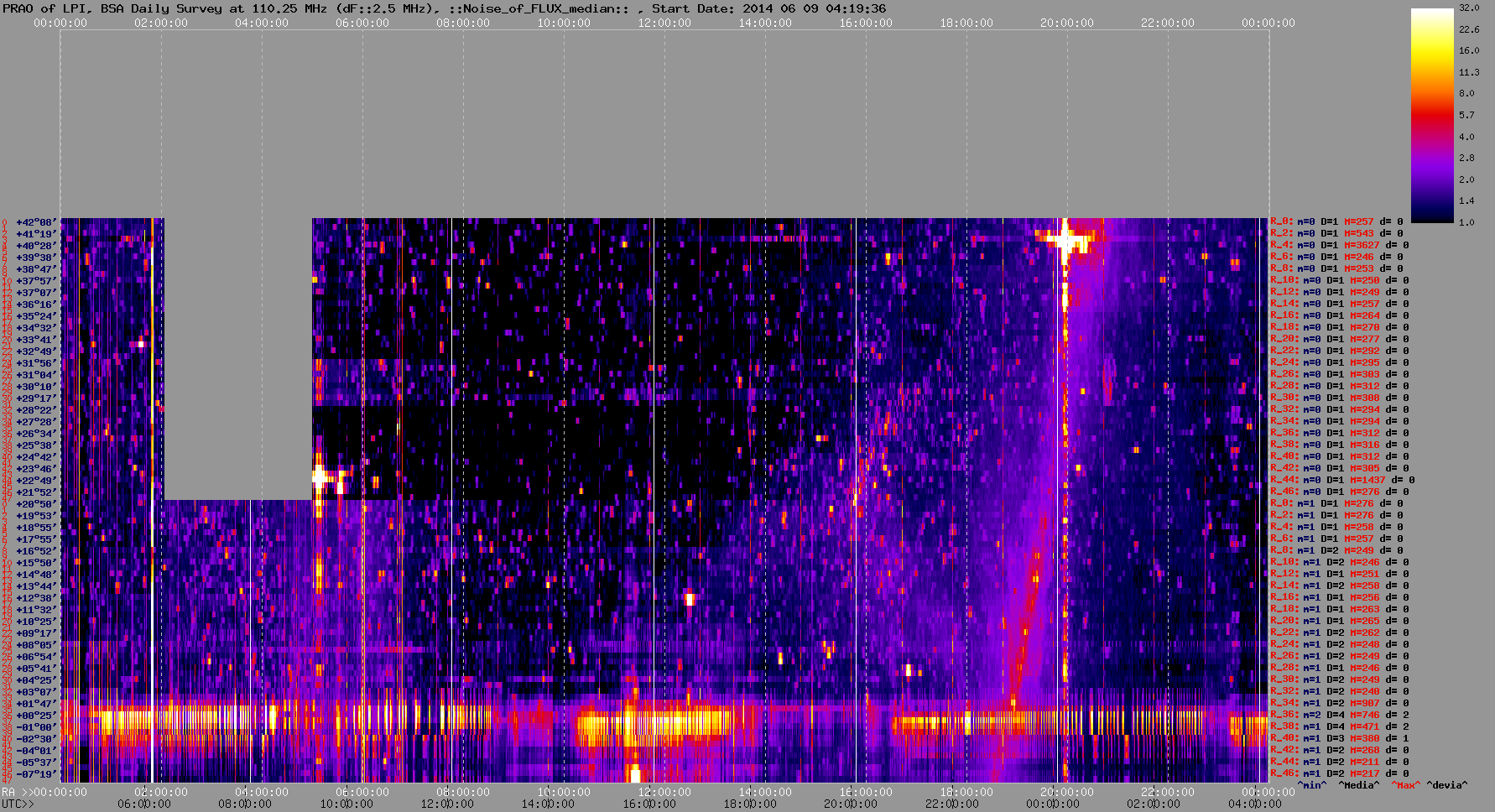Click 18:00:00 on the UTC axis row

pos(750,804)
